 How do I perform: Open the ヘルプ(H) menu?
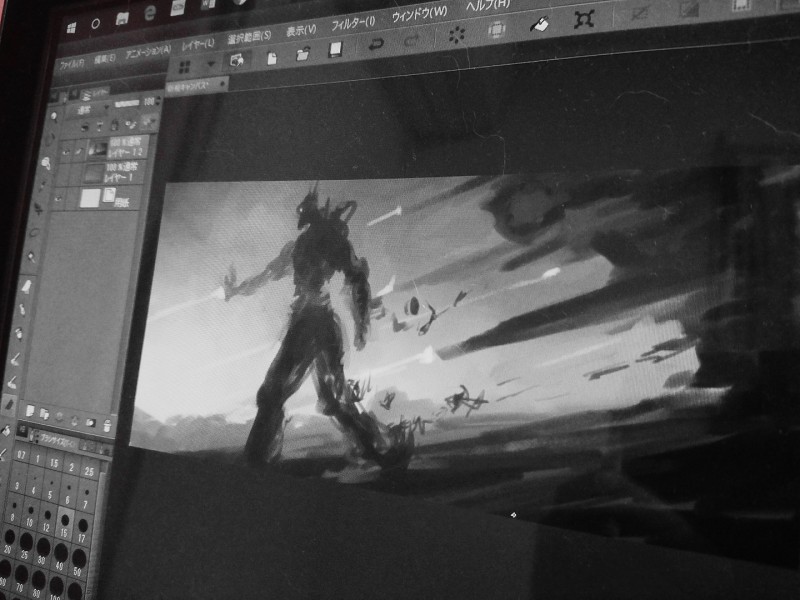[487, 5]
